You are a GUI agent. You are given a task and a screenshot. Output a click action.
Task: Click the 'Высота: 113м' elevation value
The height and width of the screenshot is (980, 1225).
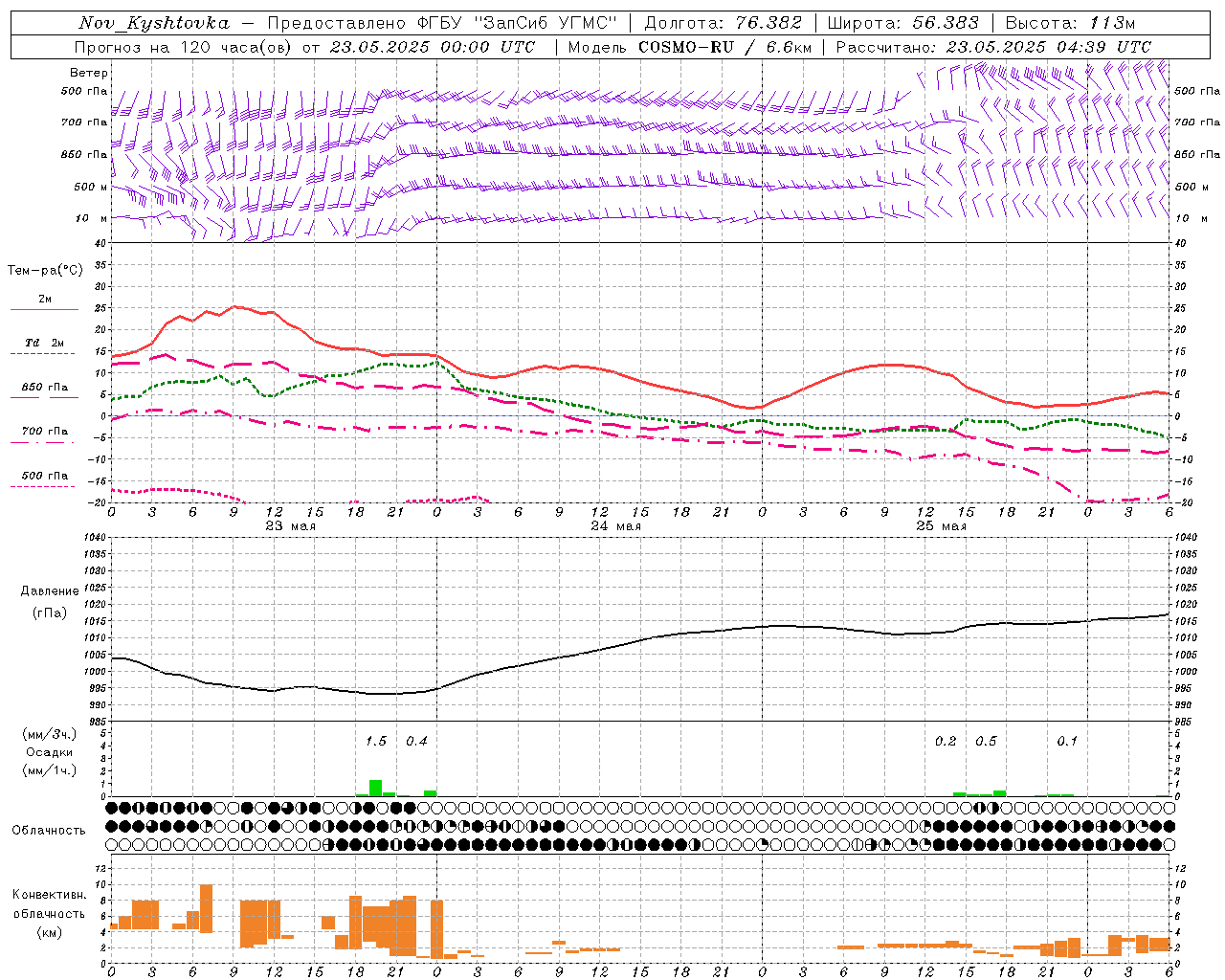1070,23
